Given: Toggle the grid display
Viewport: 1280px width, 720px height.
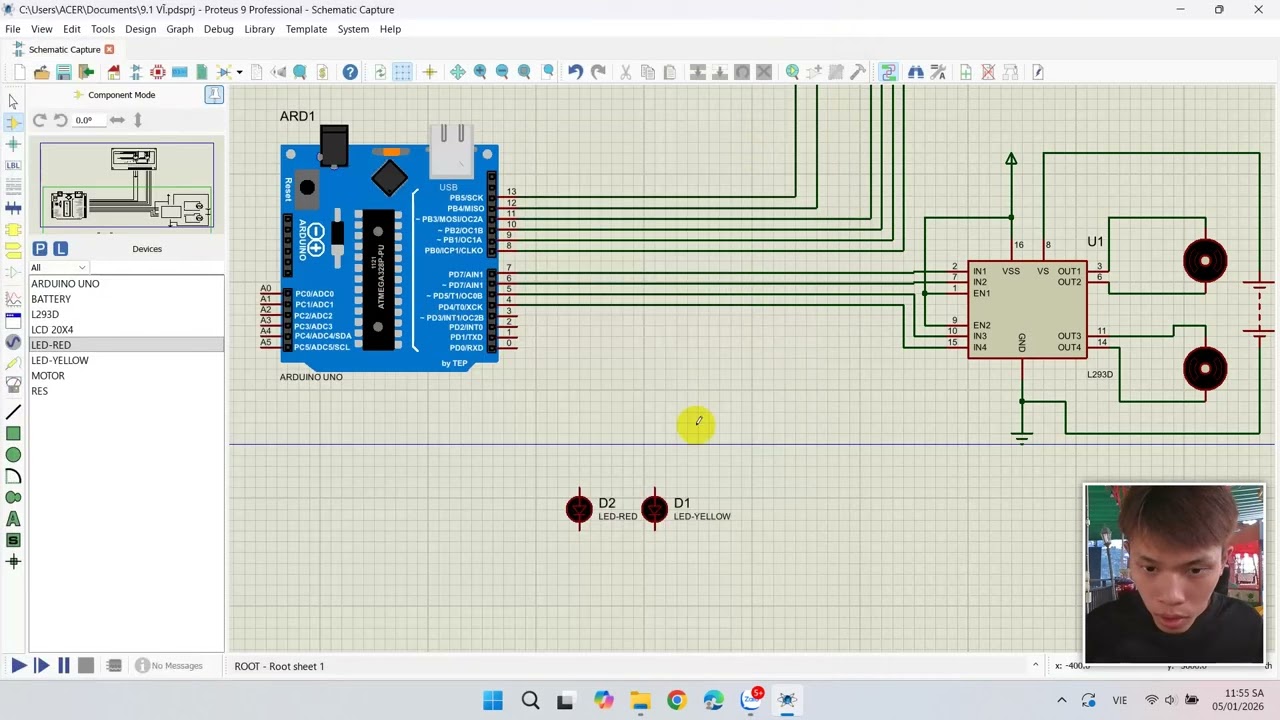Looking at the screenshot, I should [402, 72].
